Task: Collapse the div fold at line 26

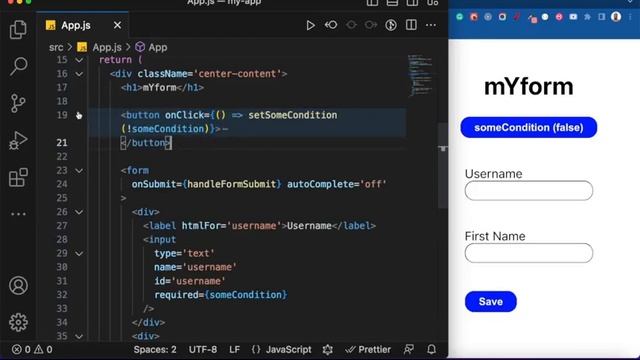Action: click(79, 212)
